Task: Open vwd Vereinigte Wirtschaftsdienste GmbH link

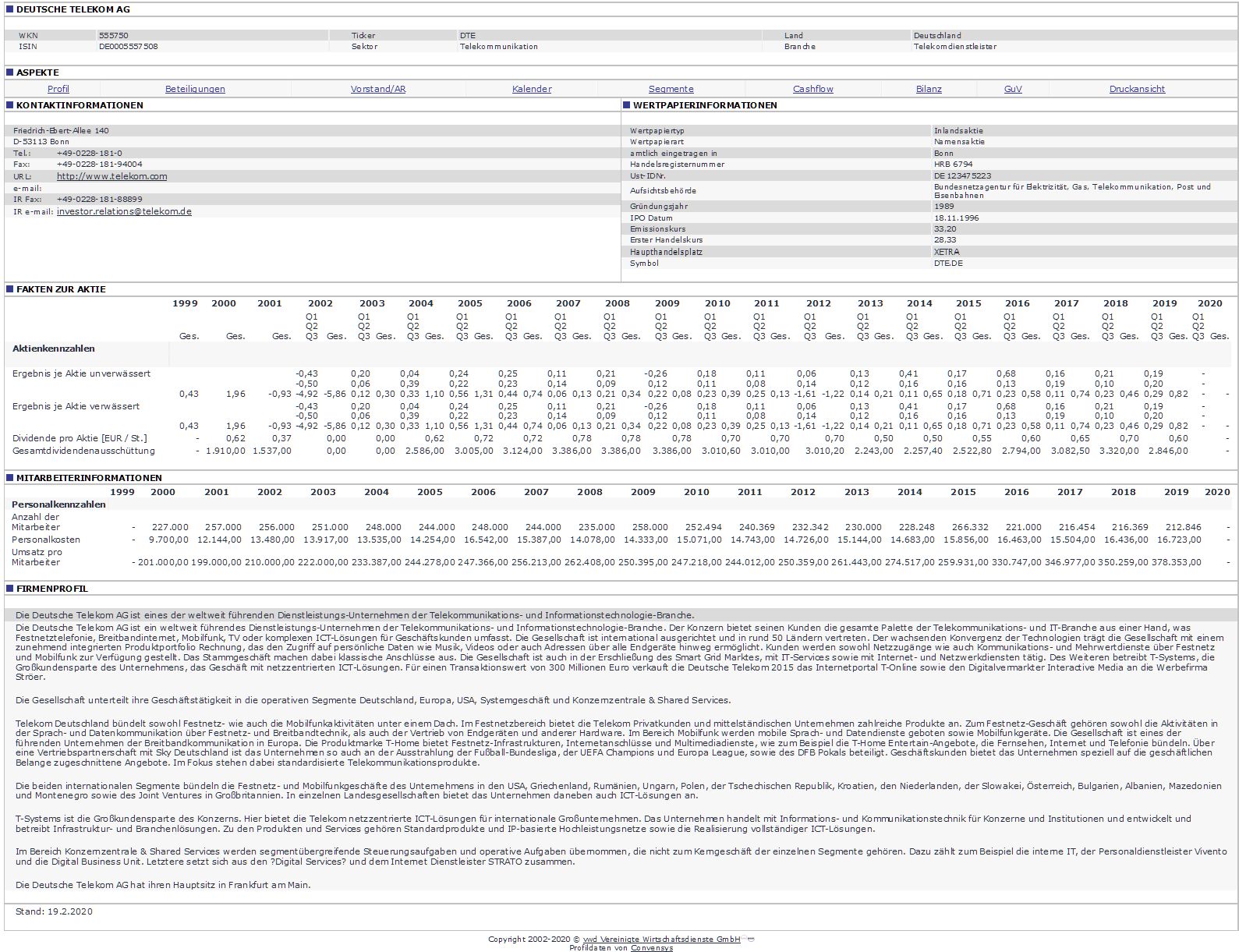Action: [661, 939]
